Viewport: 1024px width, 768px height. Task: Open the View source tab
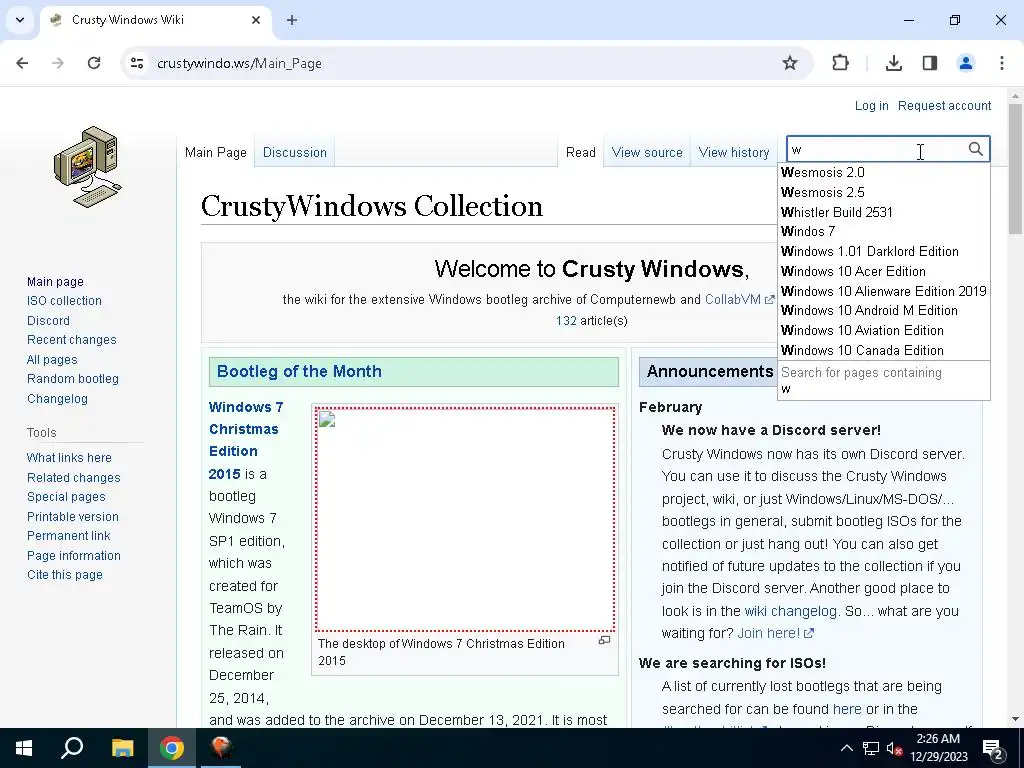tap(647, 152)
